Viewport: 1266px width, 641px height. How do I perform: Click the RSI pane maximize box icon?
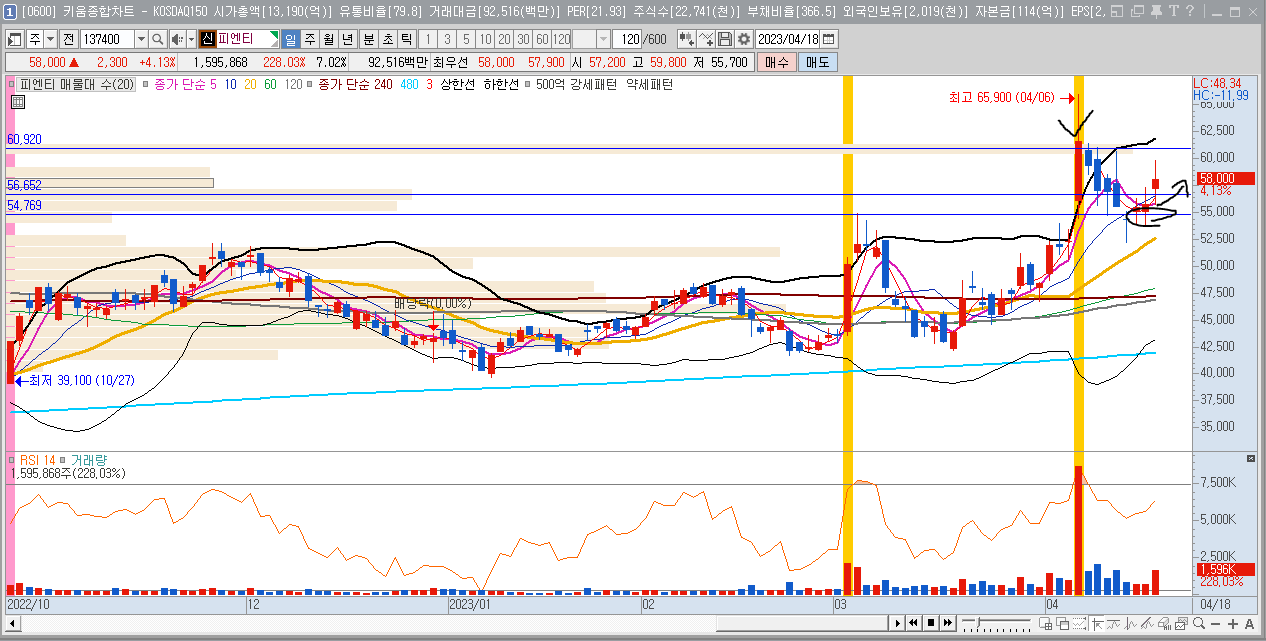click(1250, 458)
